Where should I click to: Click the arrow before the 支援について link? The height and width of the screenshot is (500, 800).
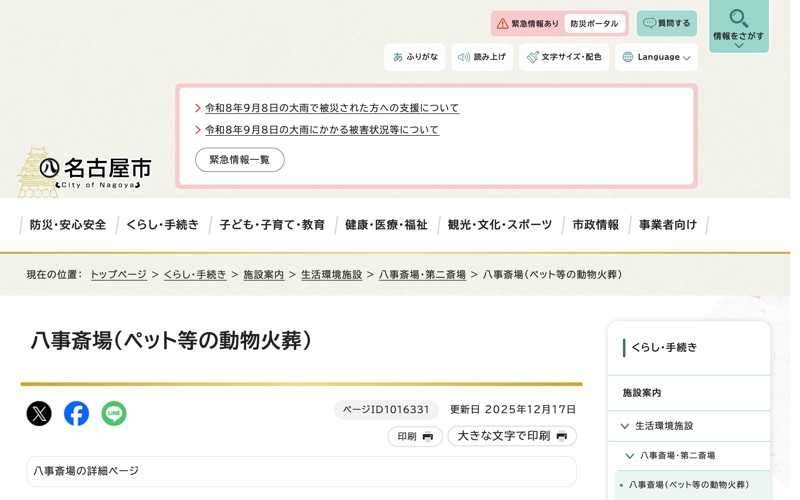pyautogui.click(x=198, y=108)
